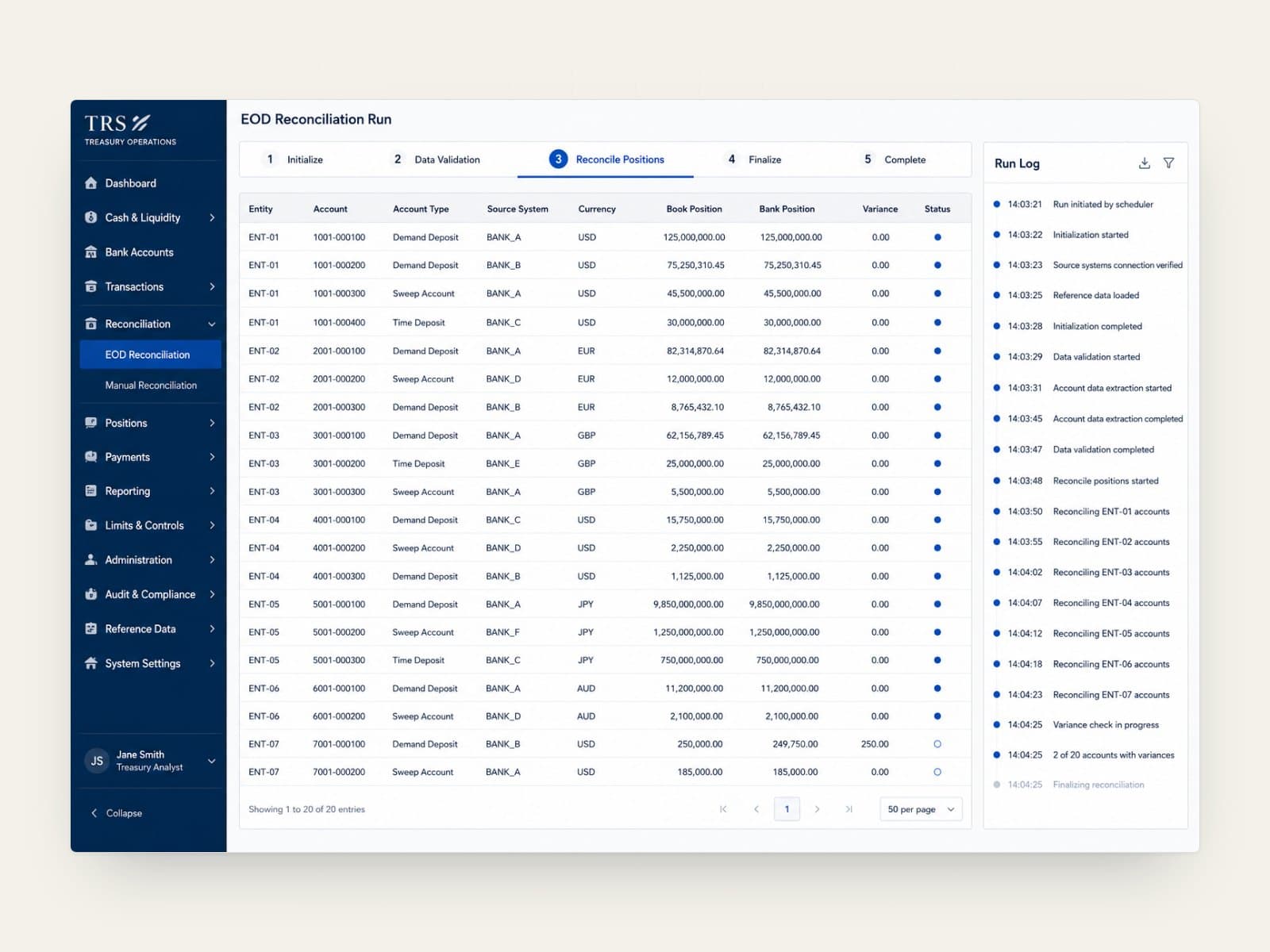Click the Dashboard home icon
Viewport: 1270px width, 952px height.
(91, 183)
